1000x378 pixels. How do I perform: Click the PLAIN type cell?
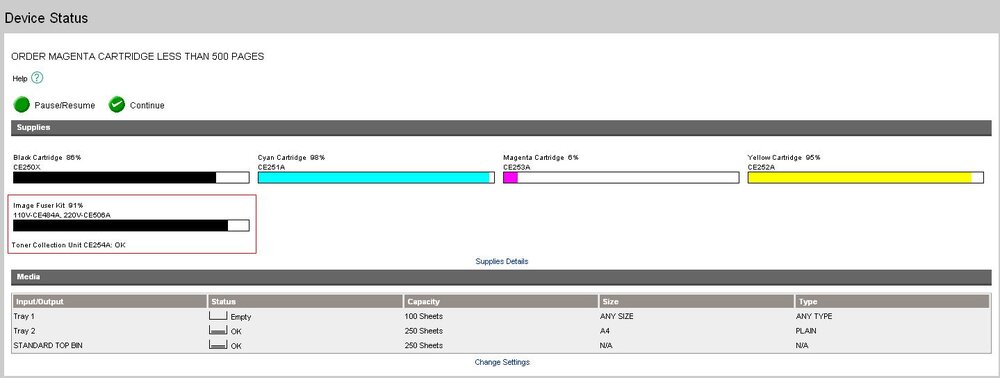pyautogui.click(x=807, y=331)
